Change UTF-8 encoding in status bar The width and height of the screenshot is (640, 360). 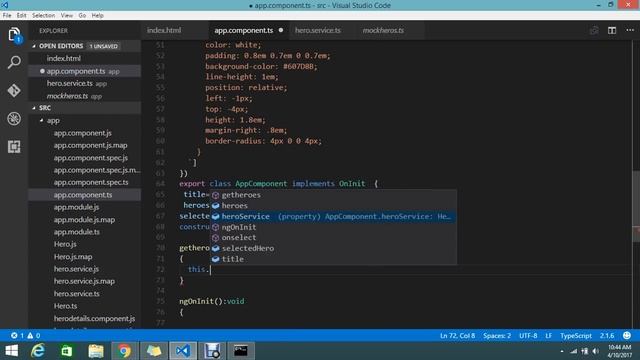pos(528,336)
